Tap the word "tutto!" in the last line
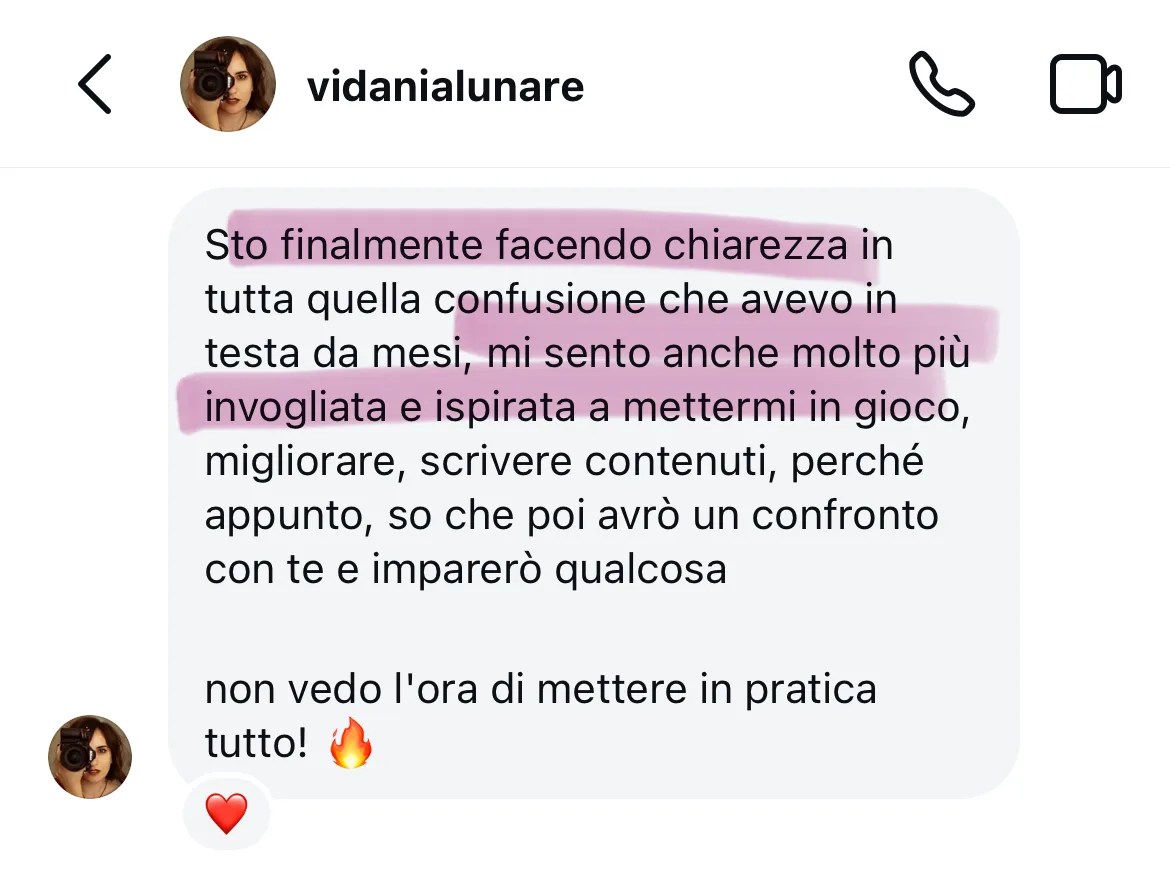Screen dimensions: 1170x889 click(x=256, y=743)
